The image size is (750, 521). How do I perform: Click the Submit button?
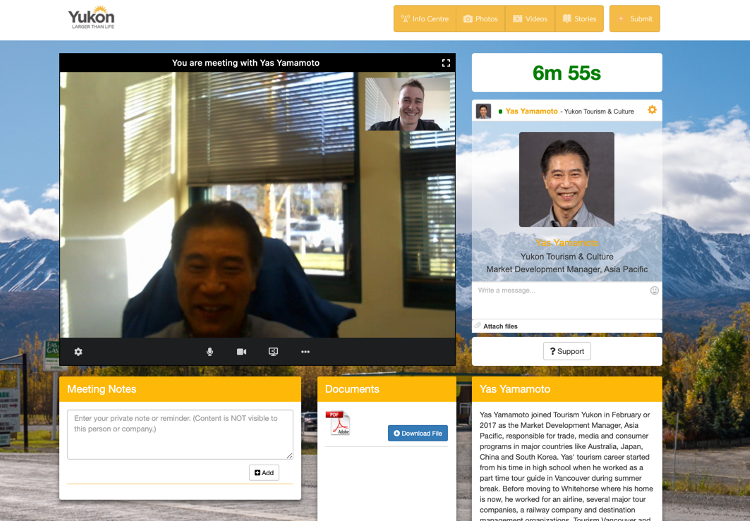coord(635,19)
